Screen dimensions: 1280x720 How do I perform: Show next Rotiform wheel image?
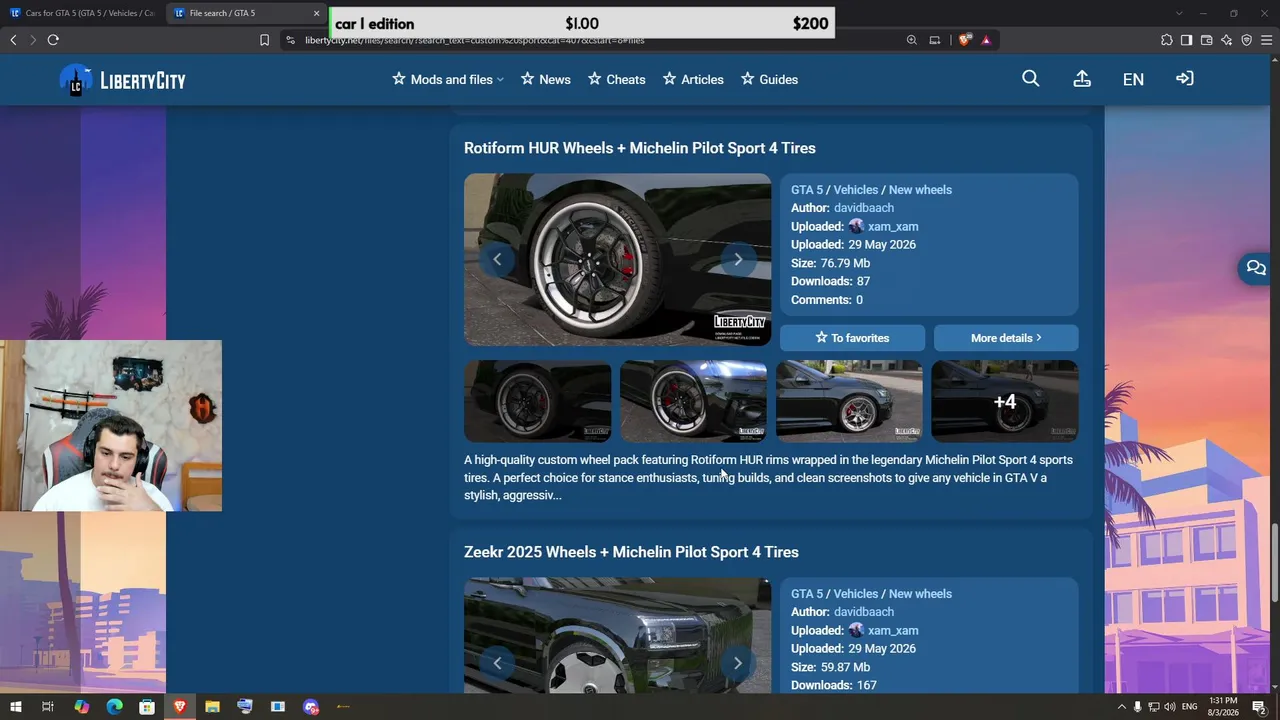click(738, 259)
